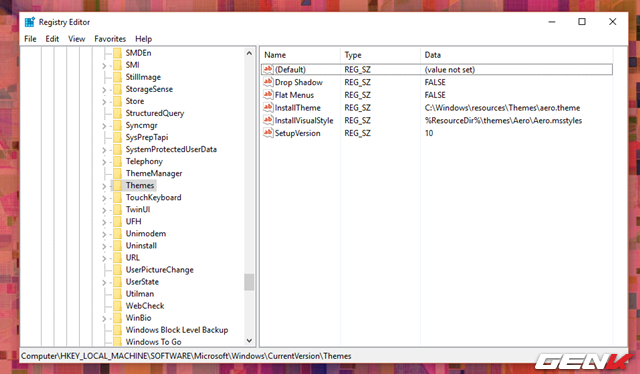Select the SetupVersion value icon
The image size is (640, 374).
(268, 133)
